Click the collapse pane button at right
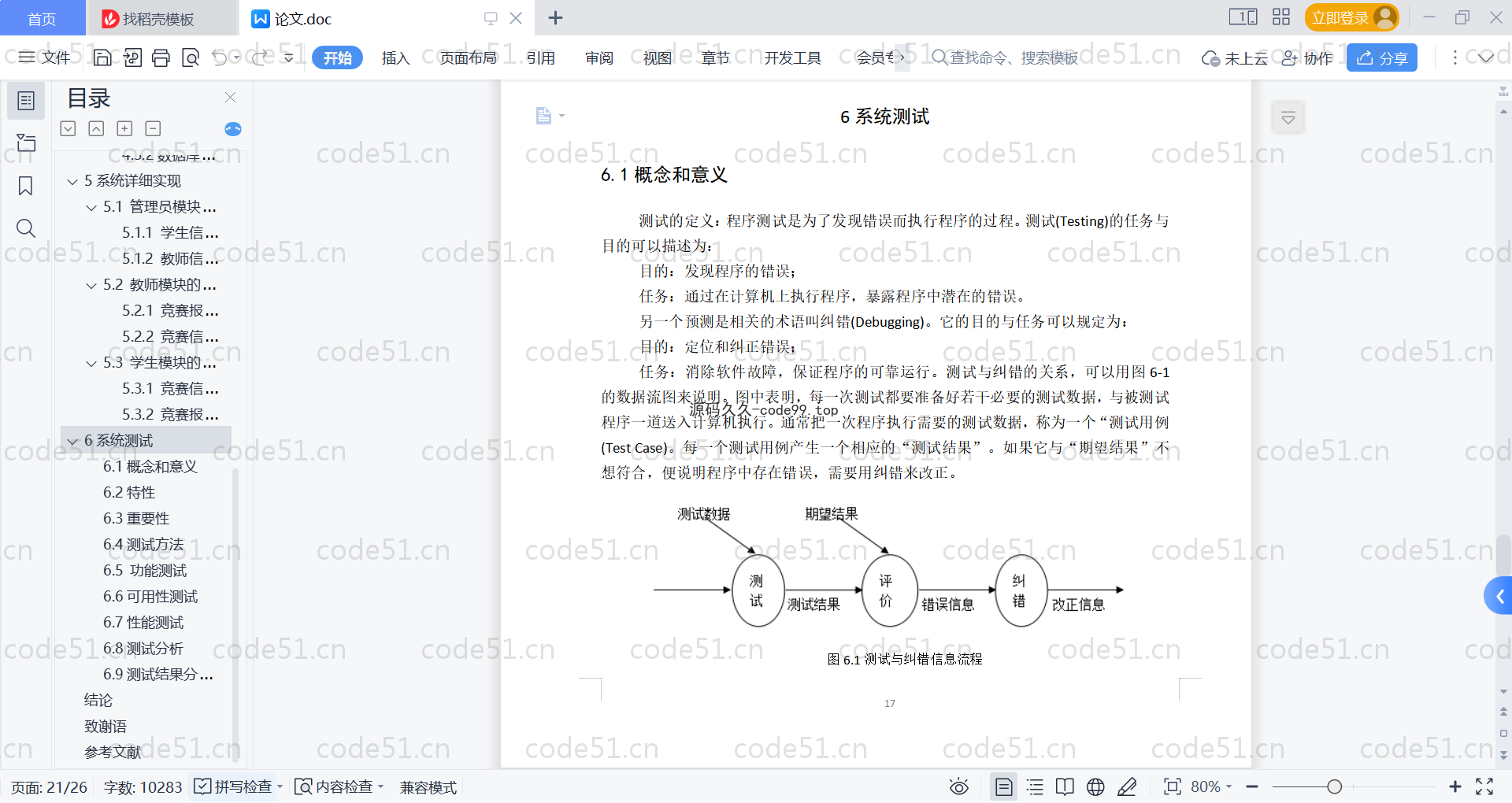 pyautogui.click(x=1288, y=118)
